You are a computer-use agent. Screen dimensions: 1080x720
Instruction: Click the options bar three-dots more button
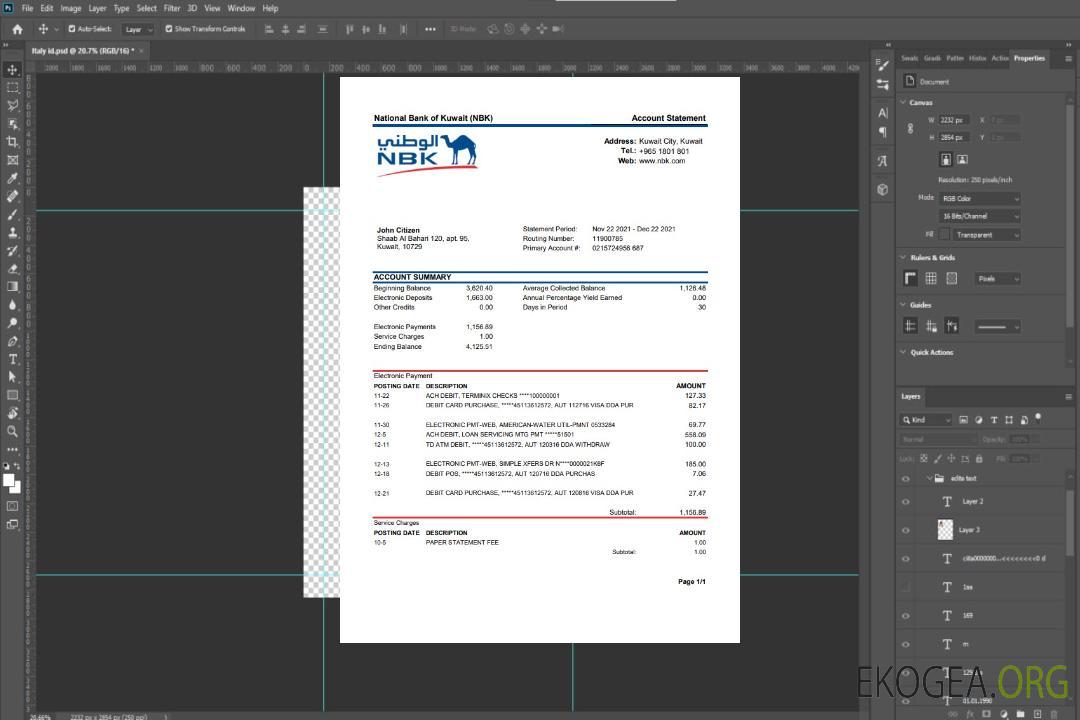coord(430,29)
